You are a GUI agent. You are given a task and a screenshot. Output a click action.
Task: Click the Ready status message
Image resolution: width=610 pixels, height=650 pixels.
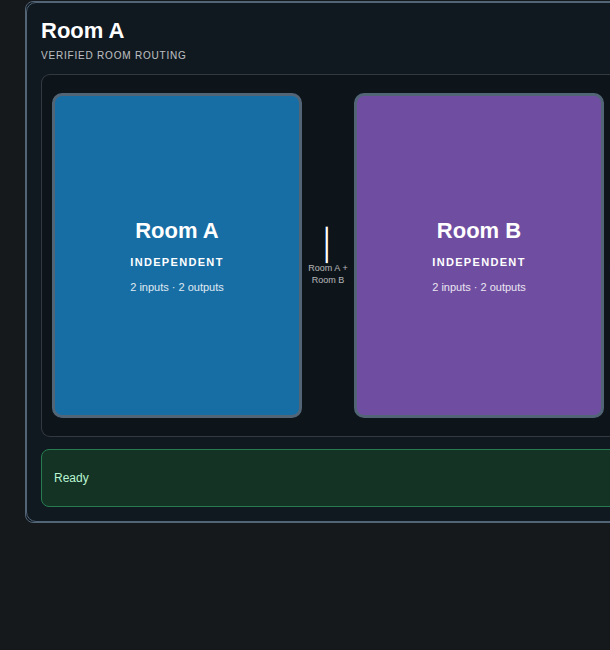[x=71, y=478]
